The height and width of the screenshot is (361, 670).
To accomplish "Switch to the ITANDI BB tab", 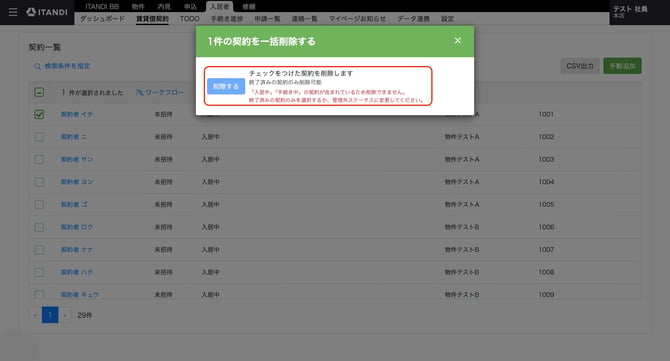I will pos(102,6).
